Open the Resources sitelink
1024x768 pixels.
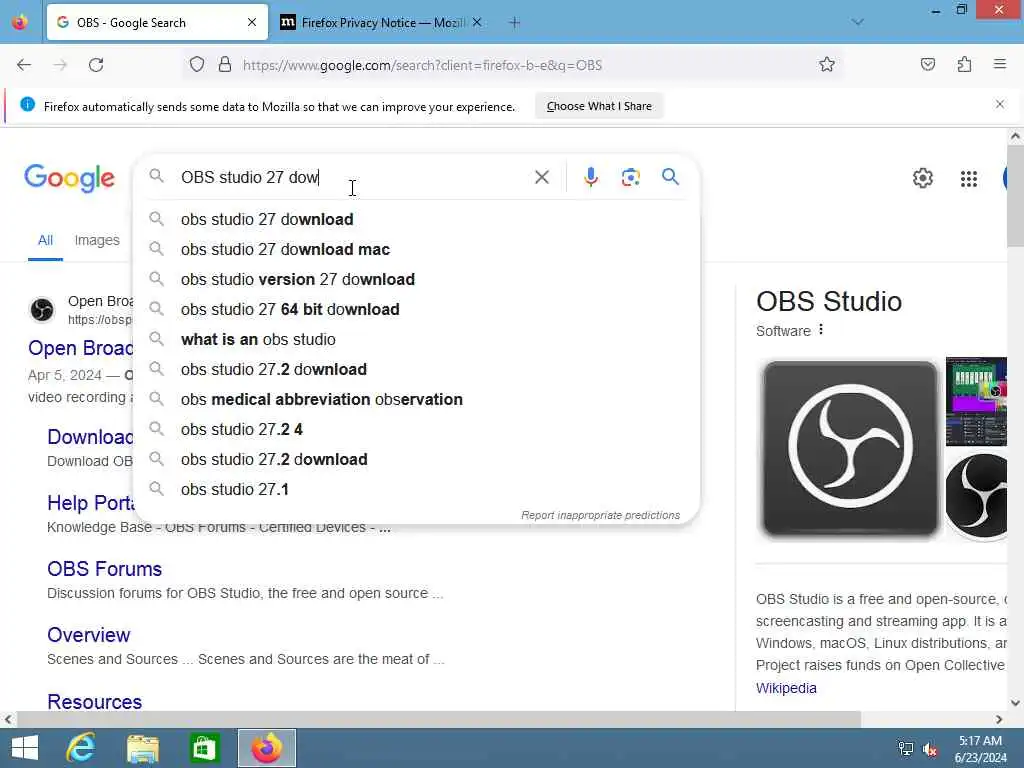[x=95, y=701]
